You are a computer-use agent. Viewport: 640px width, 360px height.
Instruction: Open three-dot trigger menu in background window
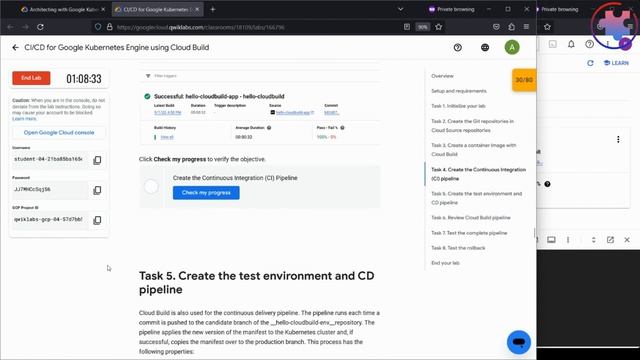pyautogui.click(x=618, y=140)
